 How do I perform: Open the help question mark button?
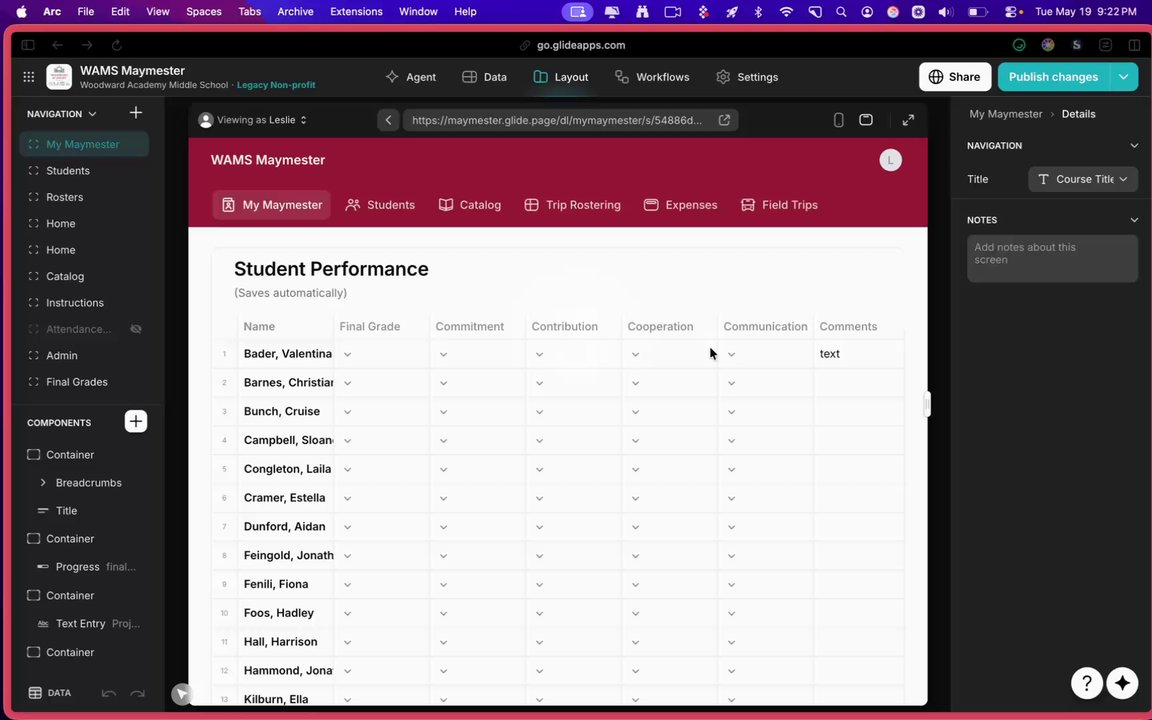pos(1087,683)
